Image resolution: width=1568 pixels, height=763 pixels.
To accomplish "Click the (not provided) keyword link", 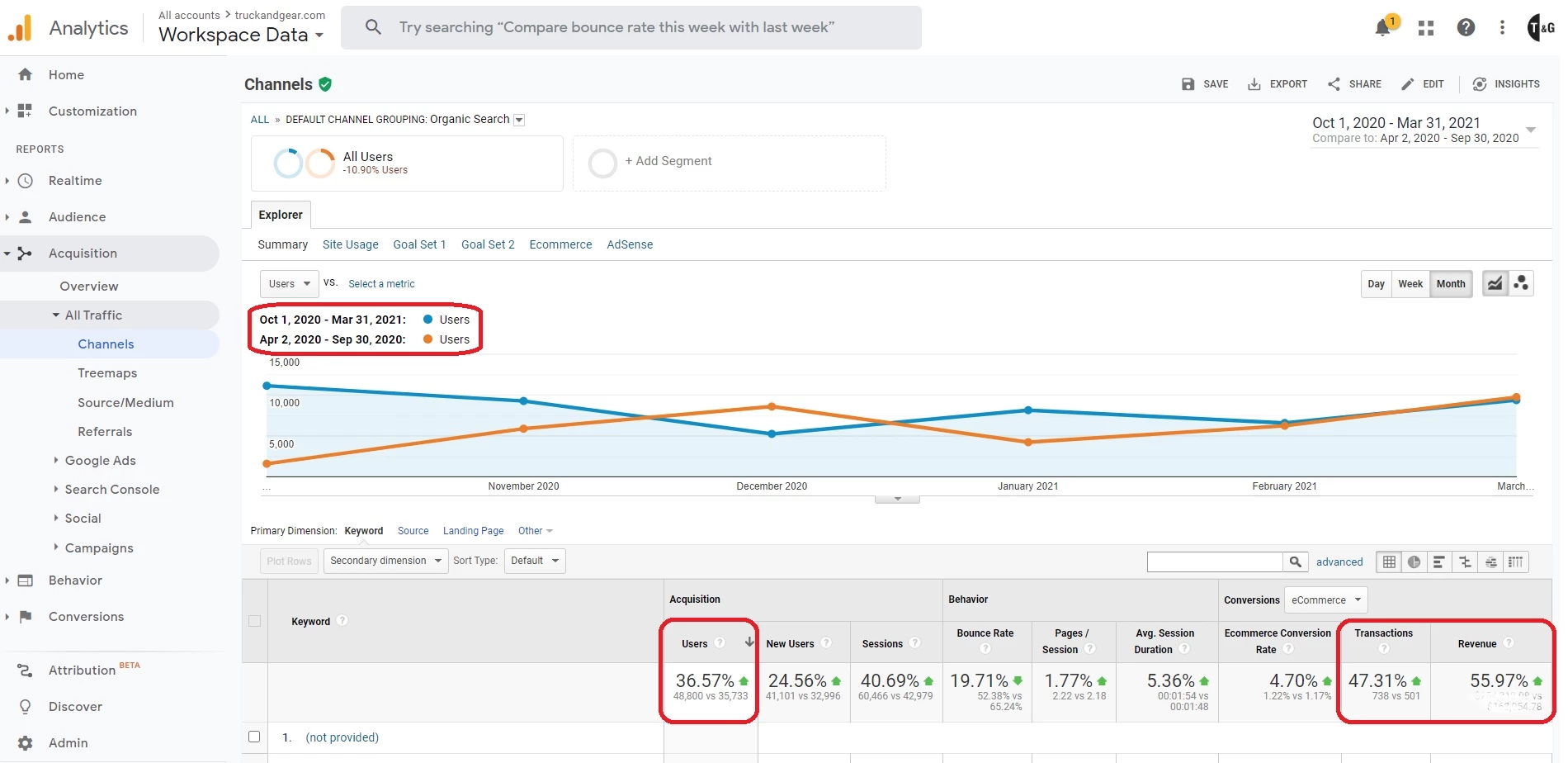I will (x=342, y=737).
